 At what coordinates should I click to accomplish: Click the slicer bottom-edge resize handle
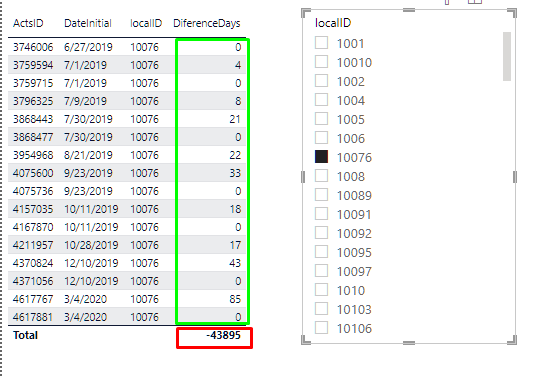coord(409,342)
